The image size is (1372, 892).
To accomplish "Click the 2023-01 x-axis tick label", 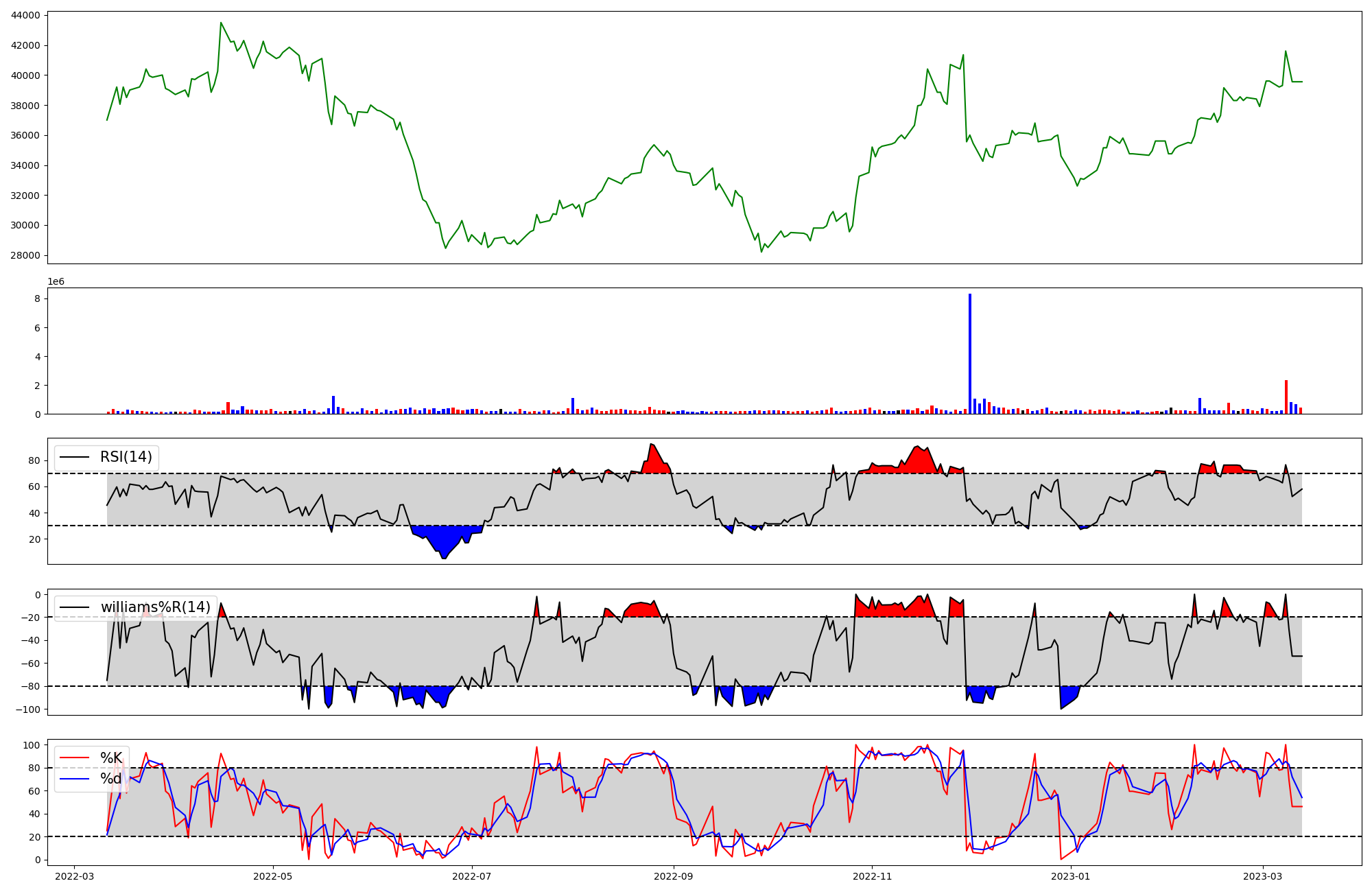I will point(1070,876).
